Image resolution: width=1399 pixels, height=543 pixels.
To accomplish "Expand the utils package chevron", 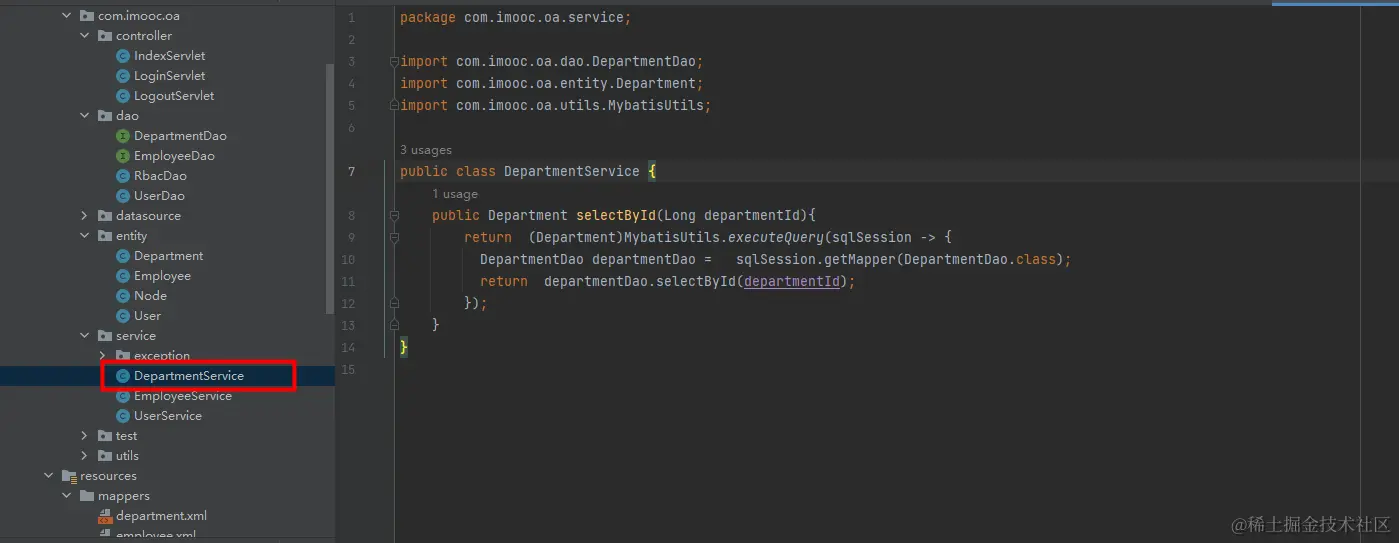I will (x=85, y=456).
